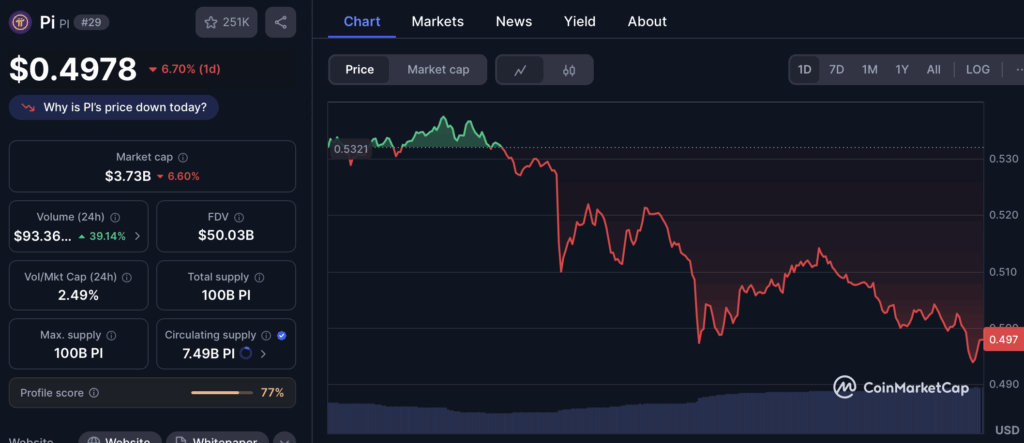Click the 0.530 axis label
This screenshot has width=1024, height=443.
tap(1004, 159)
